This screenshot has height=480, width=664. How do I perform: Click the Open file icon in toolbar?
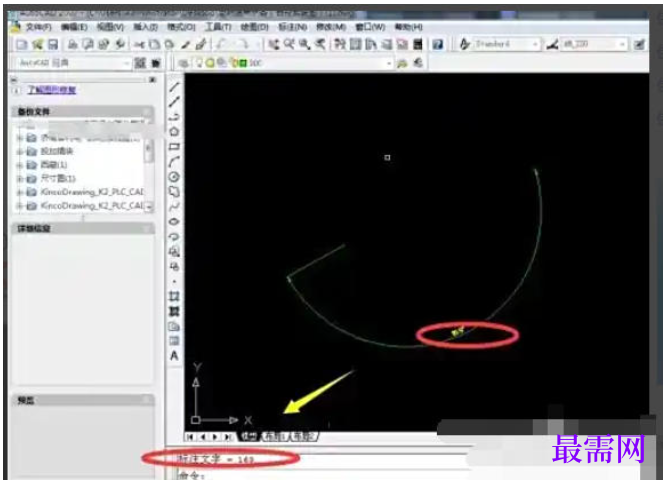point(38,44)
